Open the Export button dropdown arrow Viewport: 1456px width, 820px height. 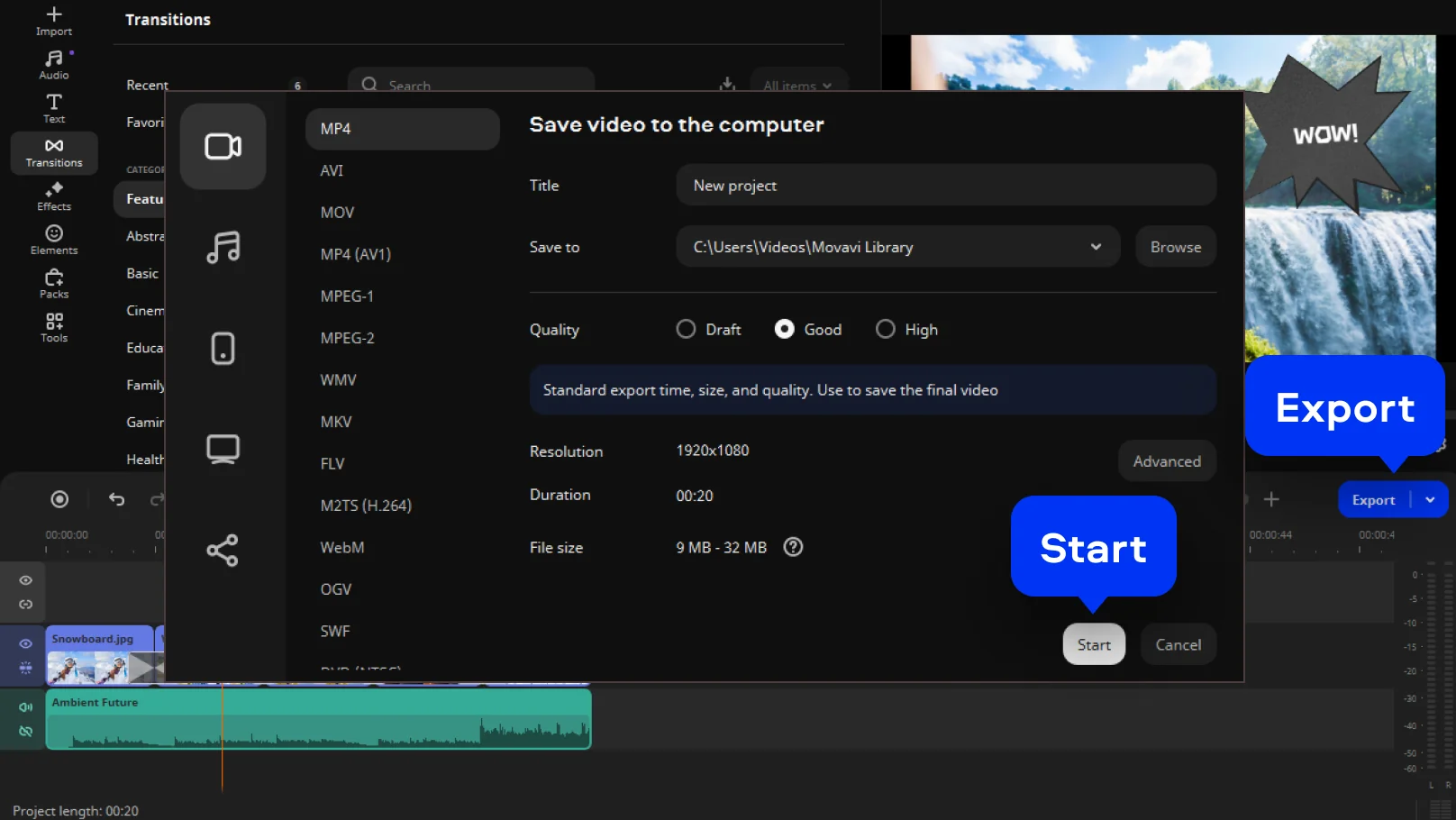(x=1430, y=500)
